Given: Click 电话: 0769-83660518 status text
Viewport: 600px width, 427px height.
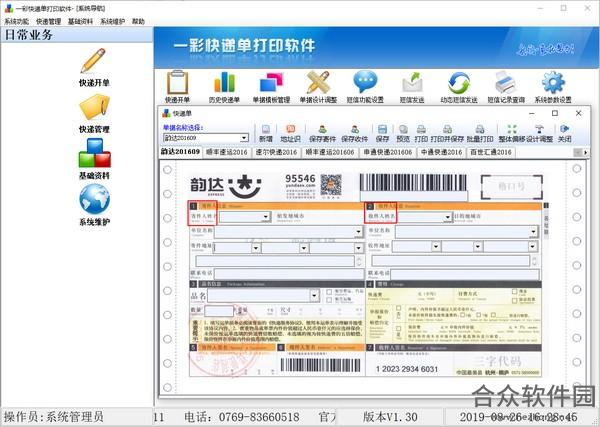Looking at the screenshot, I should [242, 417].
